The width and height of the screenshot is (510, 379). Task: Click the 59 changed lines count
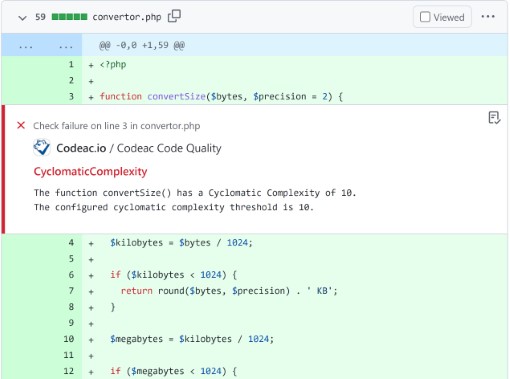coord(40,17)
